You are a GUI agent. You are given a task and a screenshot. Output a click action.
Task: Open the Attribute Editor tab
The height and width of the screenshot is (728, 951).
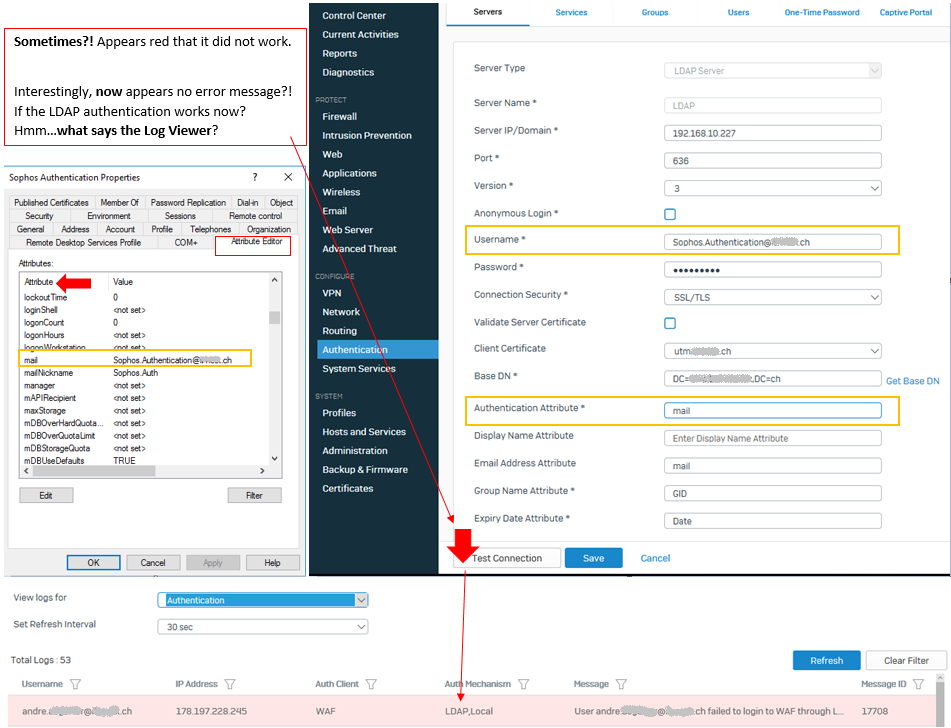[257, 241]
